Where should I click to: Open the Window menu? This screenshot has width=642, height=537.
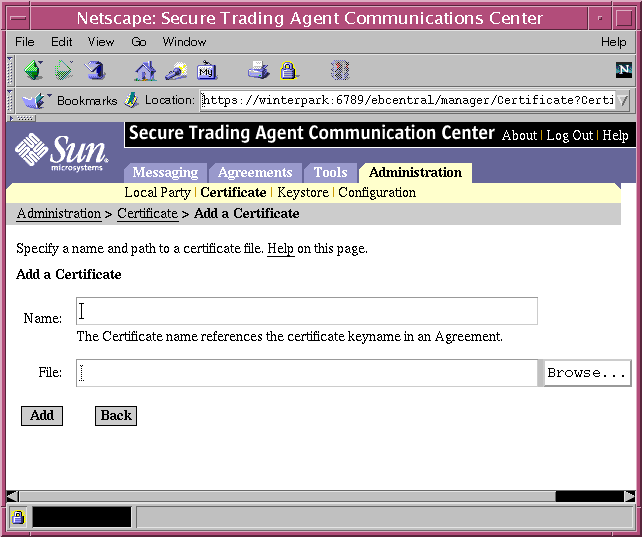coord(184,42)
